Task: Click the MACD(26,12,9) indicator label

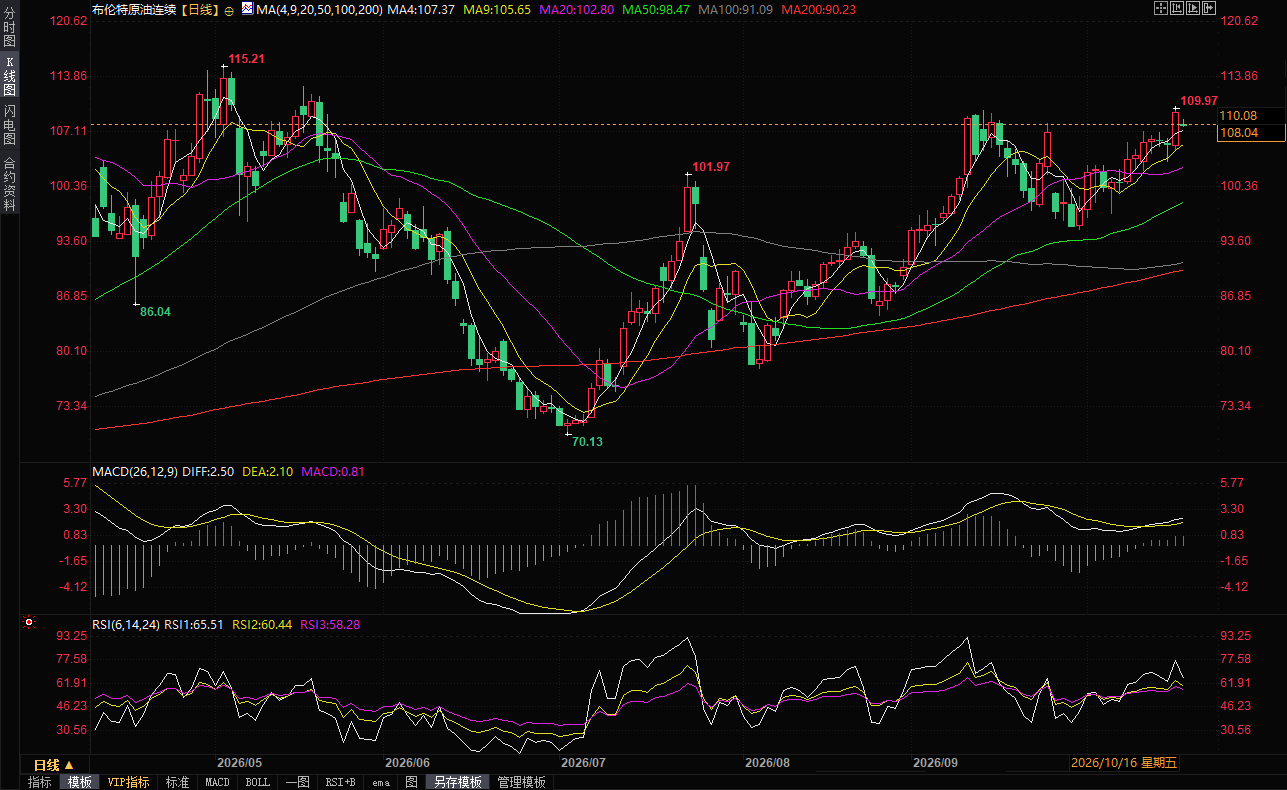Action: [x=134, y=471]
